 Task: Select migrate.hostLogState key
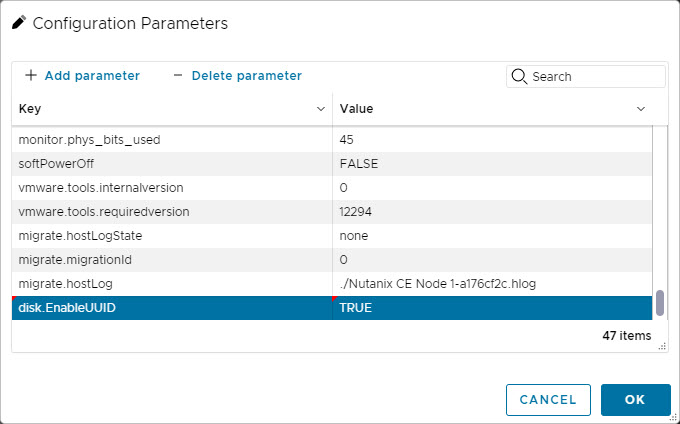click(172, 236)
